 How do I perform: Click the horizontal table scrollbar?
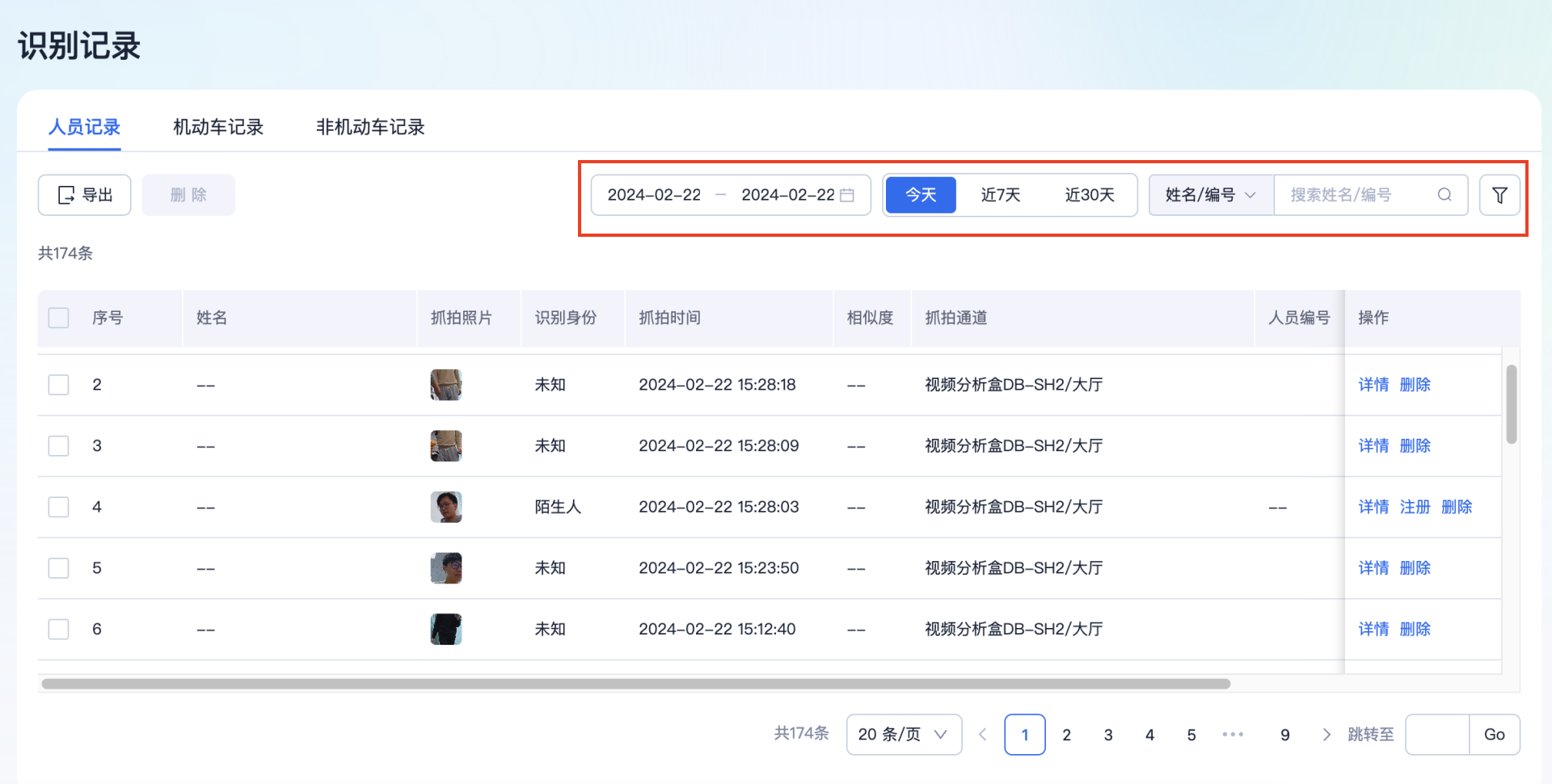click(x=636, y=684)
